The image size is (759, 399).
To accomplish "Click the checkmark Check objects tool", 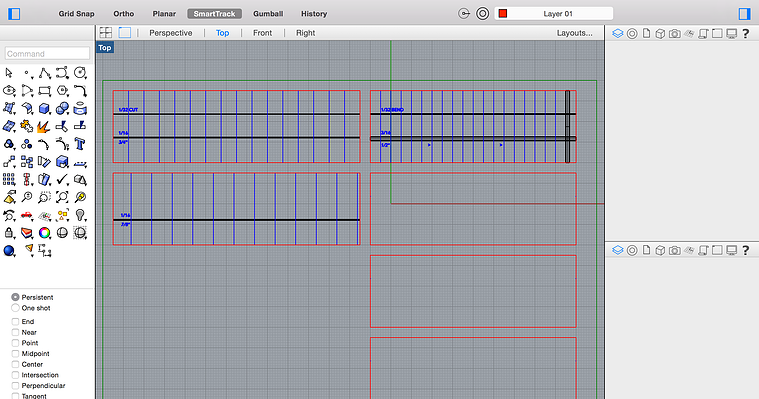I will coord(62,180).
